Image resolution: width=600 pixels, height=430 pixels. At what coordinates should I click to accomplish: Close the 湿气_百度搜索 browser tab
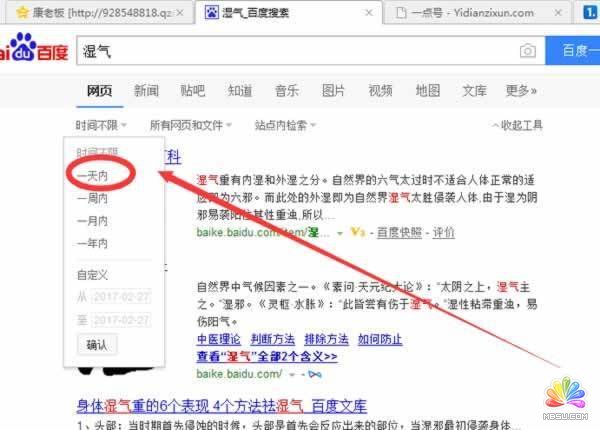(x=371, y=13)
